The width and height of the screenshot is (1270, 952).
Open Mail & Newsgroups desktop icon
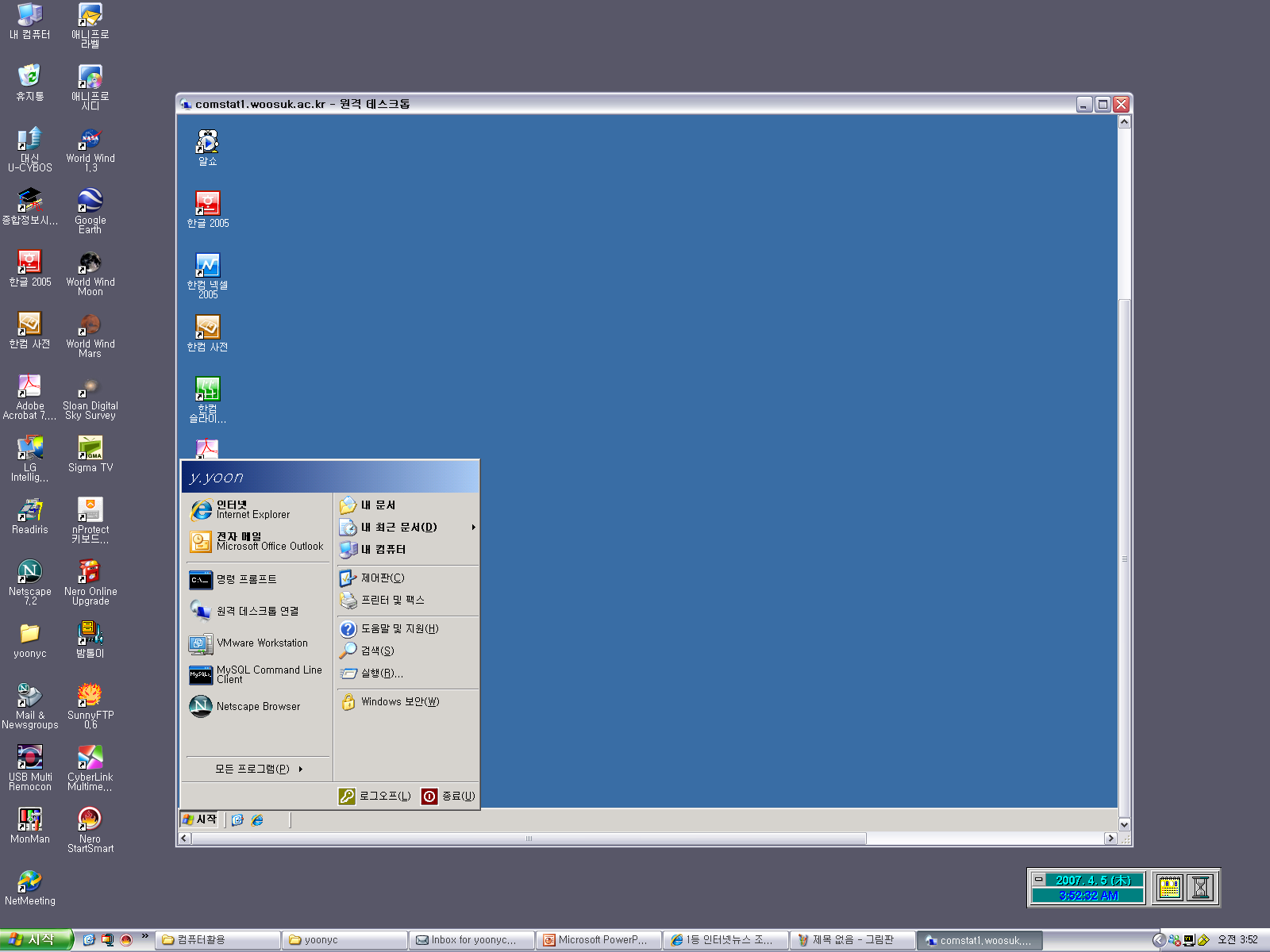[30, 706]
